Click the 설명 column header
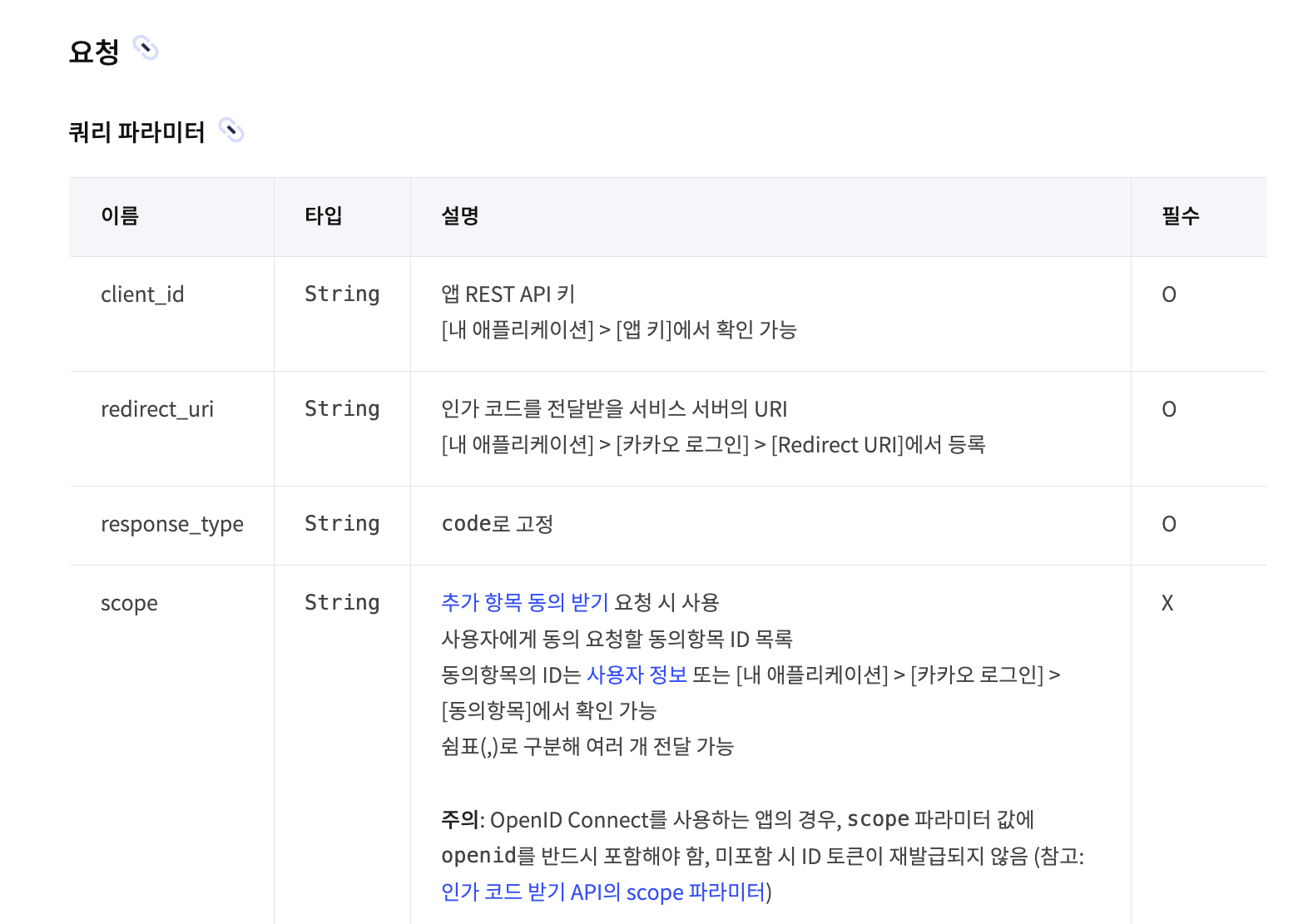The image size is (1313, 924). [x=459, y=216]
